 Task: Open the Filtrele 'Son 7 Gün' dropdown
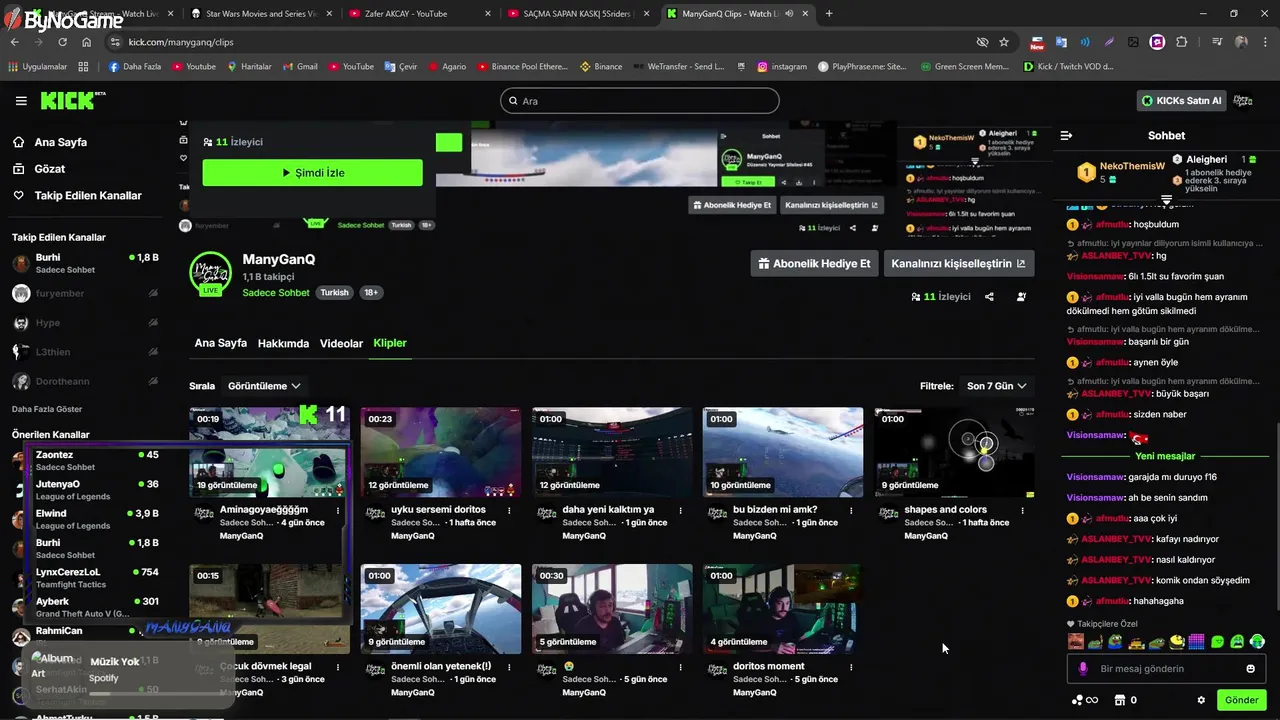pos(997,386)
